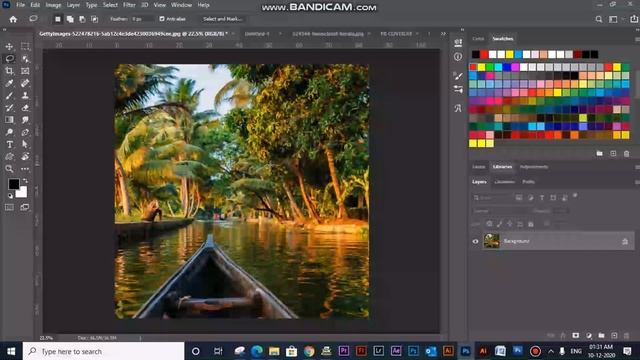
Task: Hide the Background layer with eye icon
Action: [x=475, y=241]
